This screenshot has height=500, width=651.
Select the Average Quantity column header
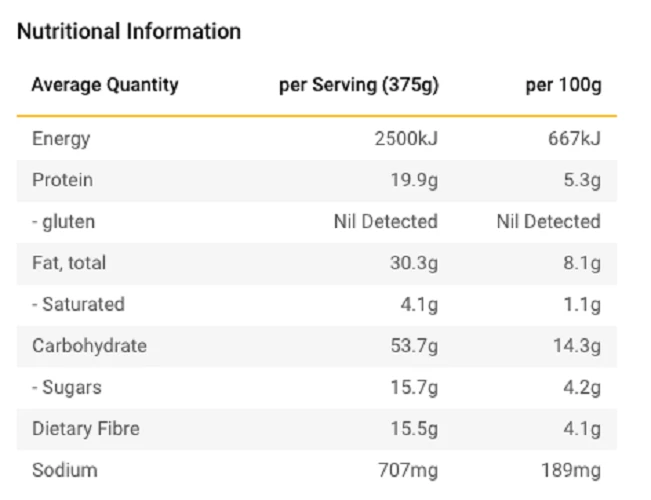click(105, 85)
